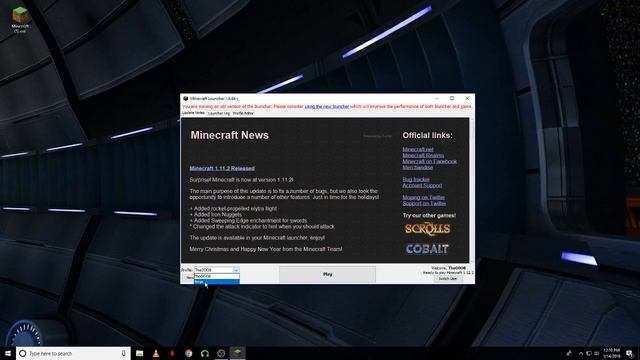The image size is (640, 360).
Task: Show hidden system tray icons chevron
Action: (x=581, y=353)
